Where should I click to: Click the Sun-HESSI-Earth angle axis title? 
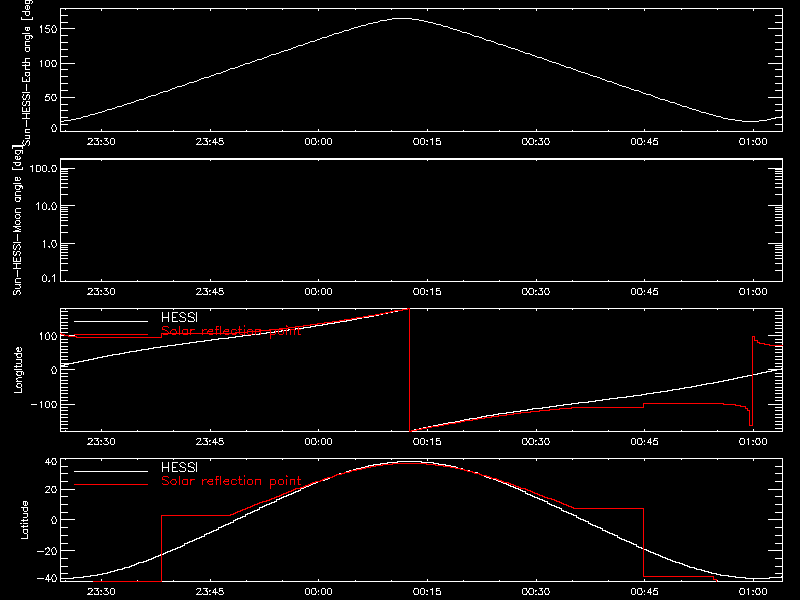pyautogui.click(x=27, y=73)
